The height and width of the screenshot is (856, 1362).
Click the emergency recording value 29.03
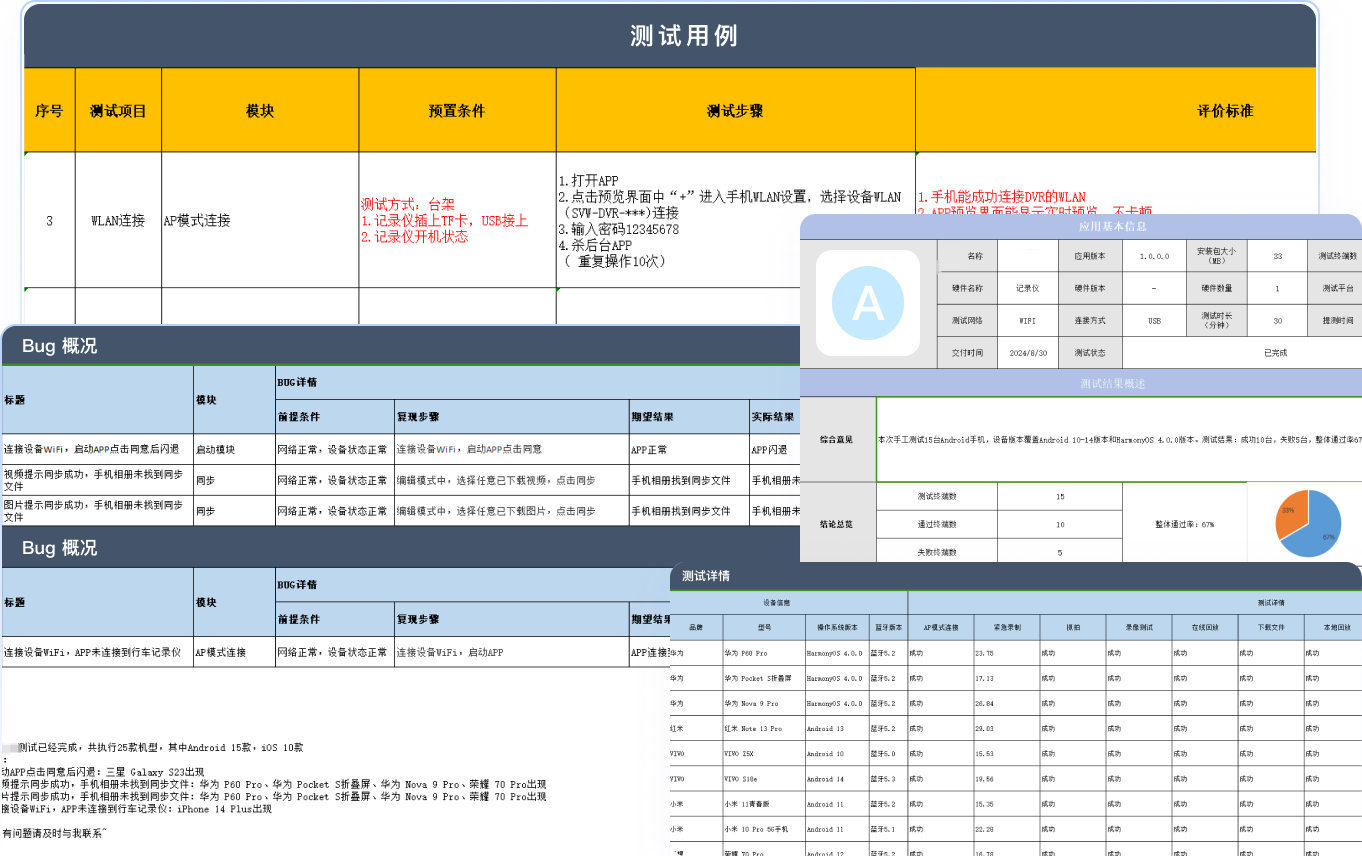(1006, 728)
